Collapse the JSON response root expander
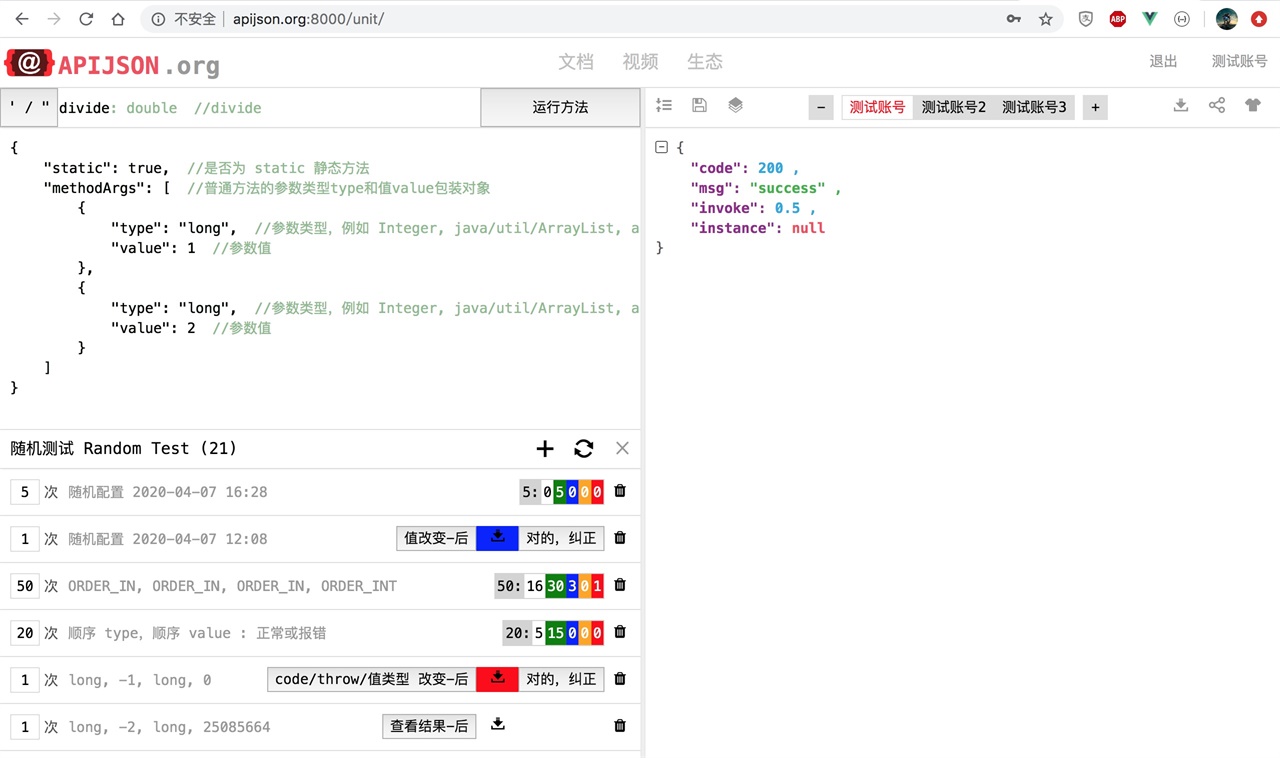1280x758 pixels. 662,147
